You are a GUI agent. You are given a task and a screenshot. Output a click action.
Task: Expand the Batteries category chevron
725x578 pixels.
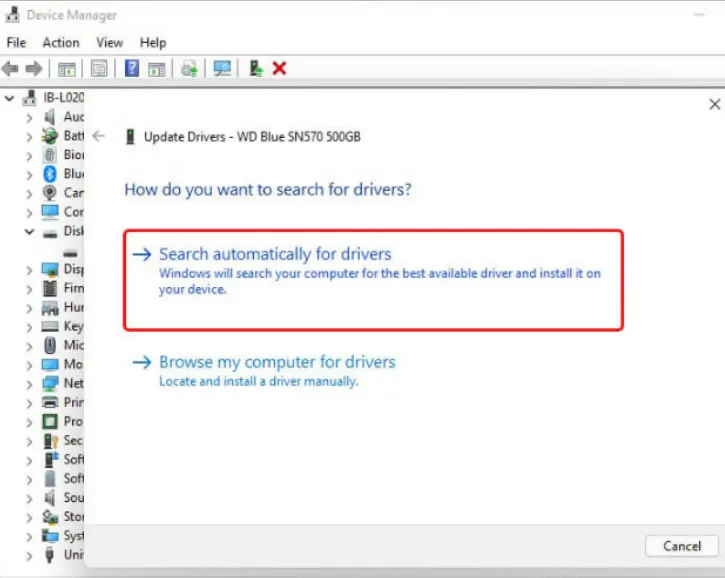(29, 137)
